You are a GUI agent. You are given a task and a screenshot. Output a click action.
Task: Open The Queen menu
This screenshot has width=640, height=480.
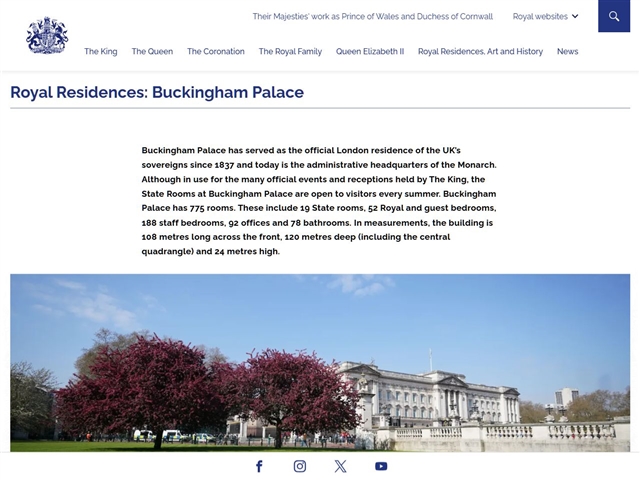(152, 51)
